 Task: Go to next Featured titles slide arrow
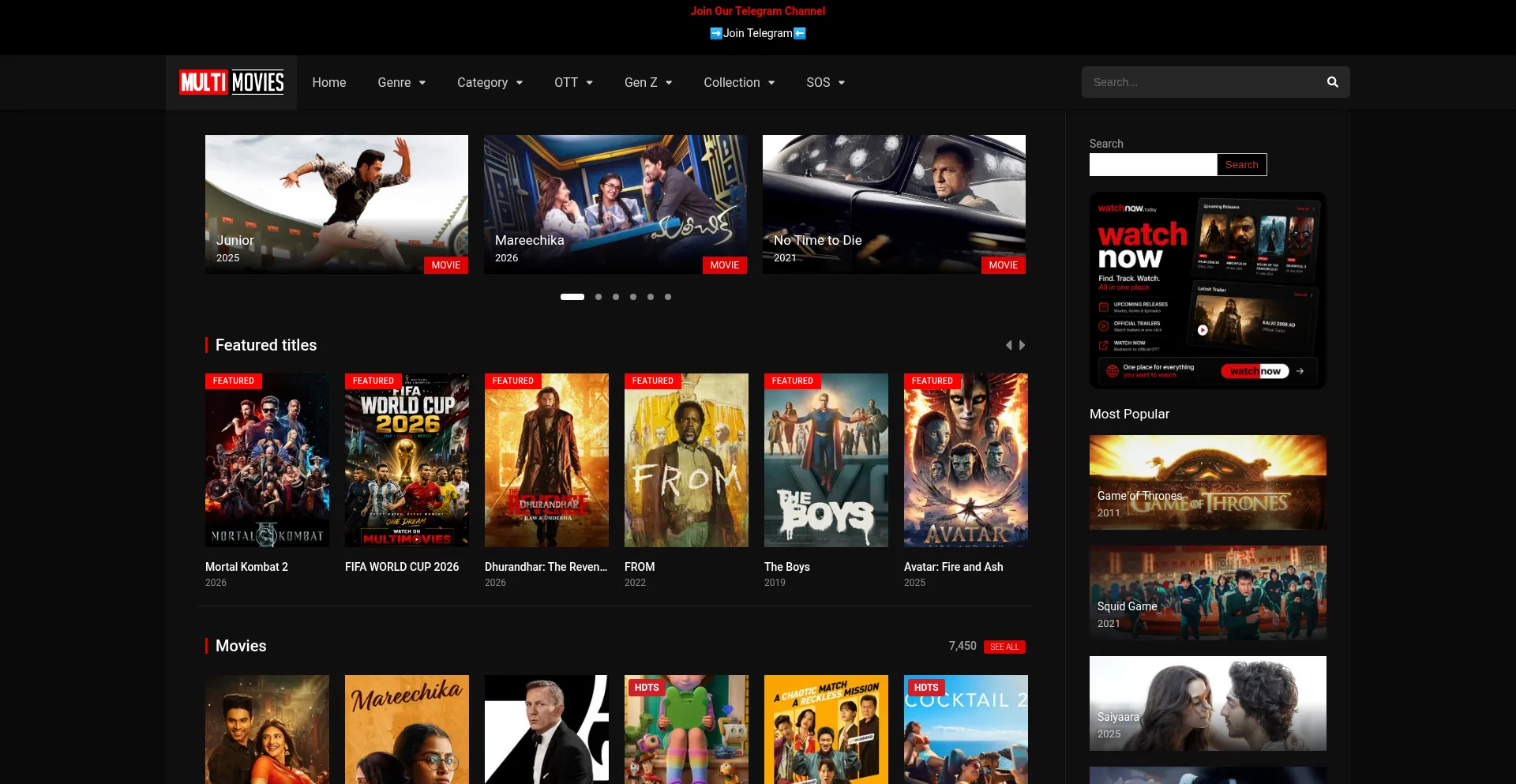tap(1023, 345)
